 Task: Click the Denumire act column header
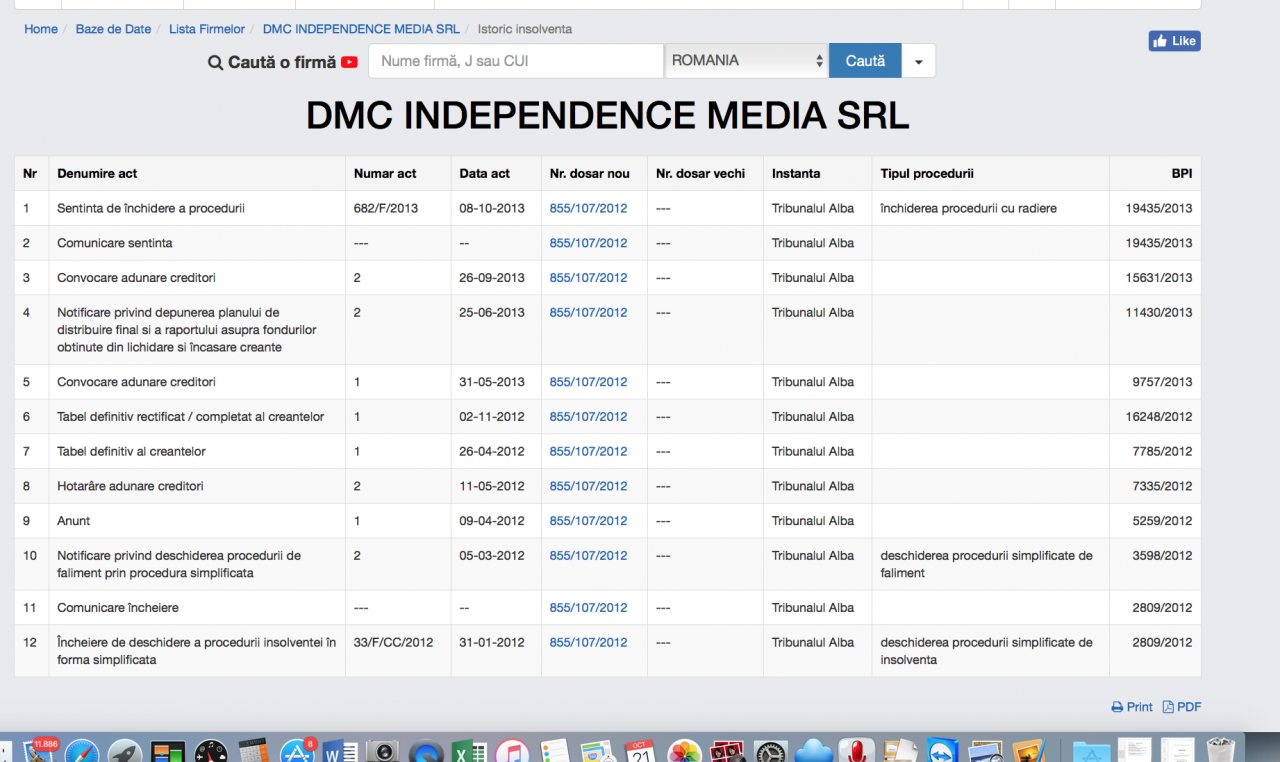click(97, 173)
